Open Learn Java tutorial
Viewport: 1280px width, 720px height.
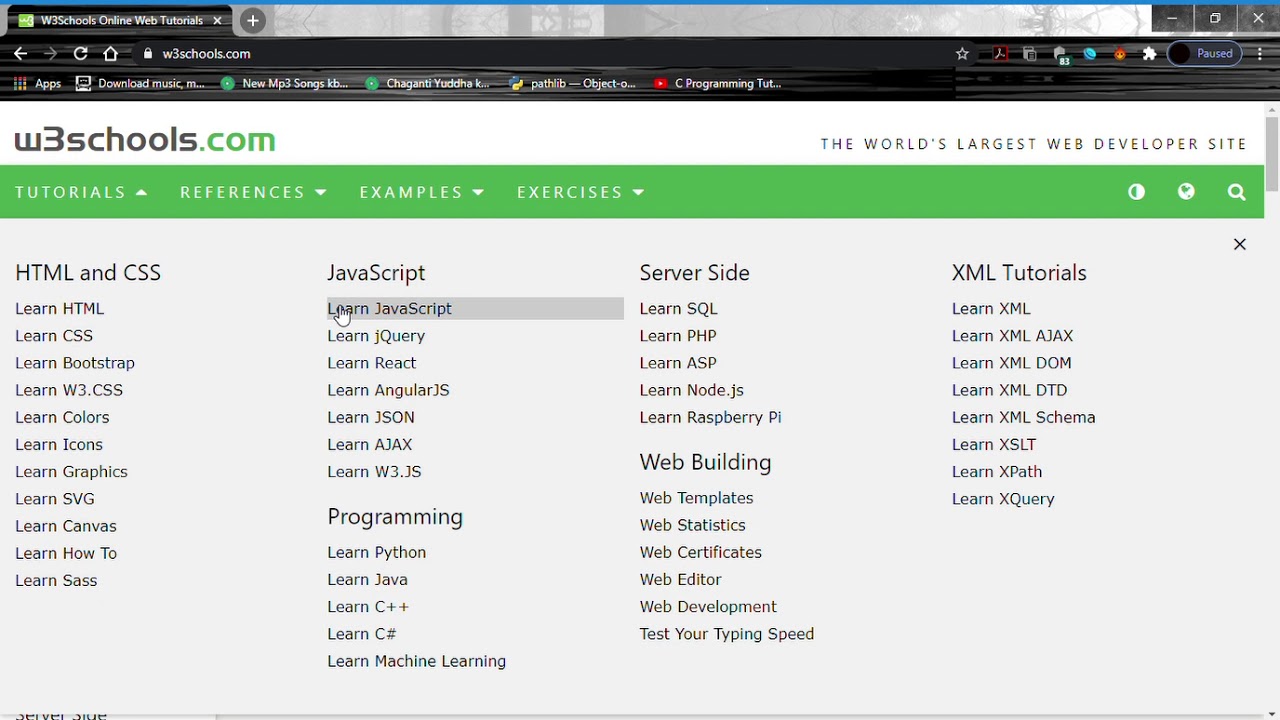coord(367,580)
